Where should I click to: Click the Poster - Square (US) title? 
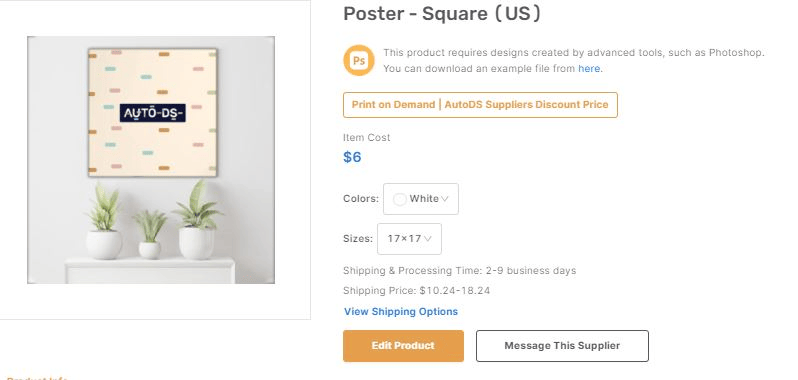tap(442, 14)
